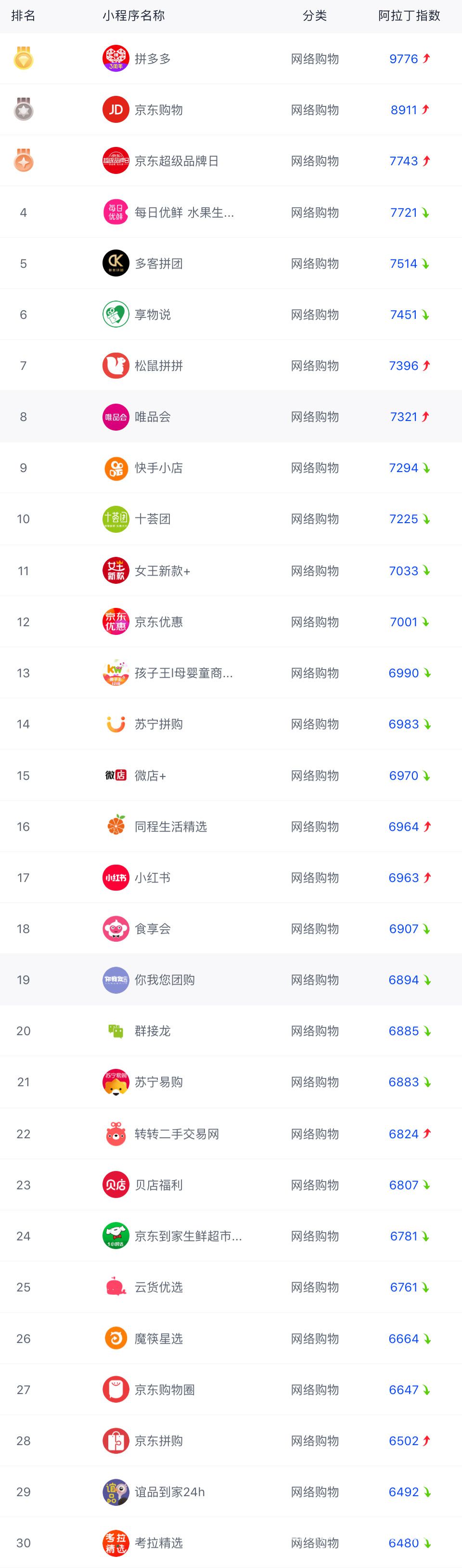
Task: Select the 每日优鲜 pink logo icon
Action: tap(115, 212)
